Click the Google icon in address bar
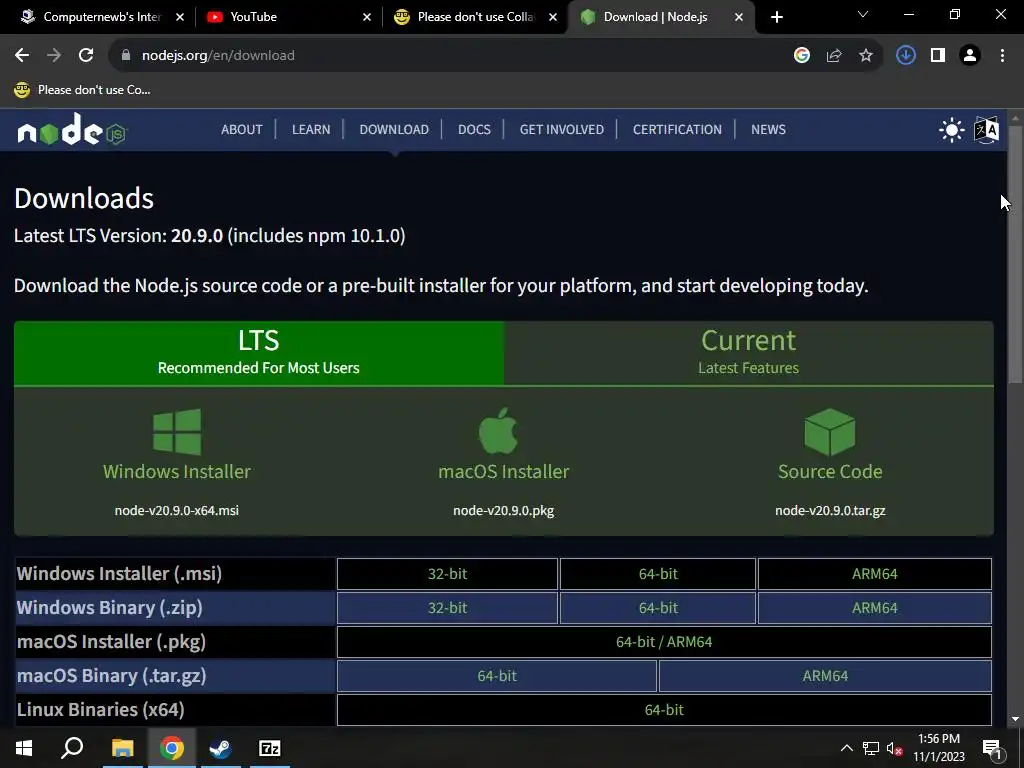 coord(802,56)
